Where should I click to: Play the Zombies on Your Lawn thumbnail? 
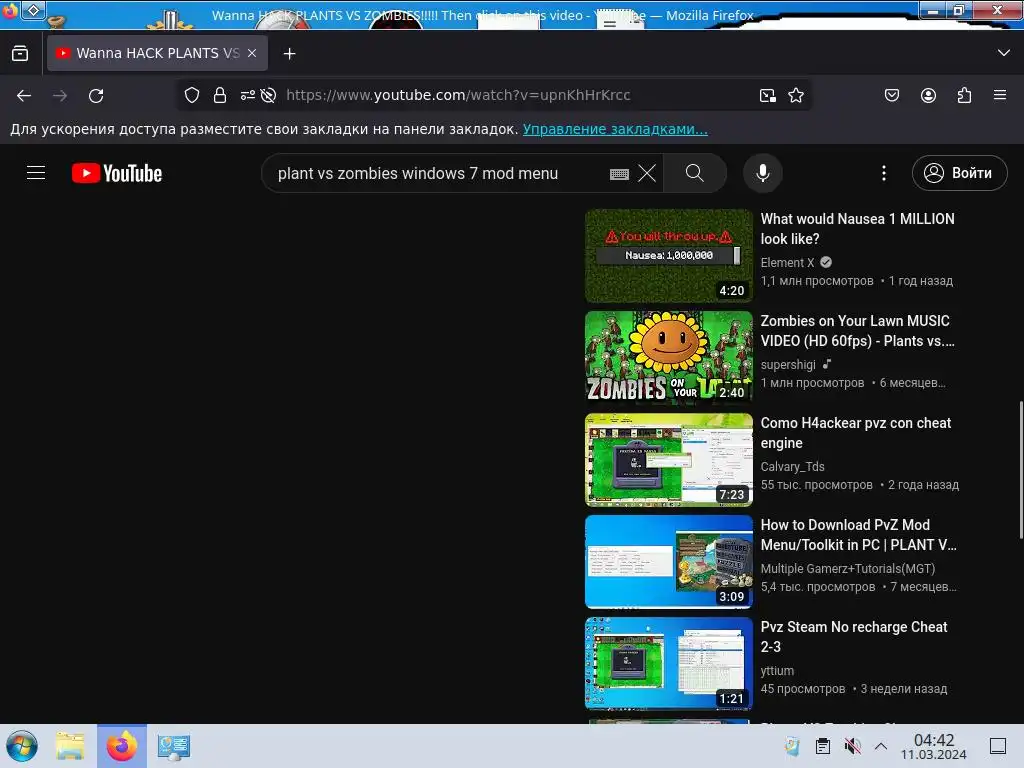point(669,358)
